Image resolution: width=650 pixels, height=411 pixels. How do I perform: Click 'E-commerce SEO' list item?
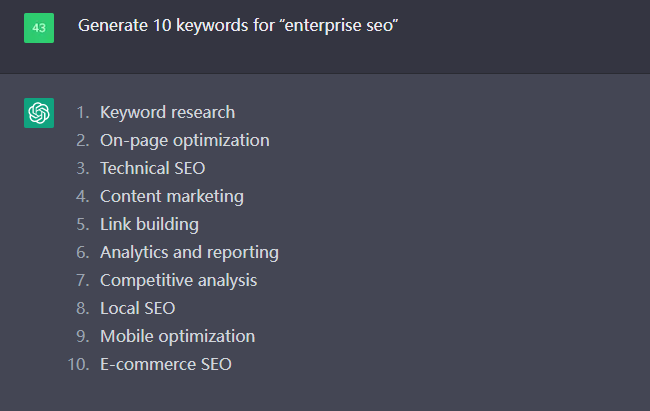point(166,365)
